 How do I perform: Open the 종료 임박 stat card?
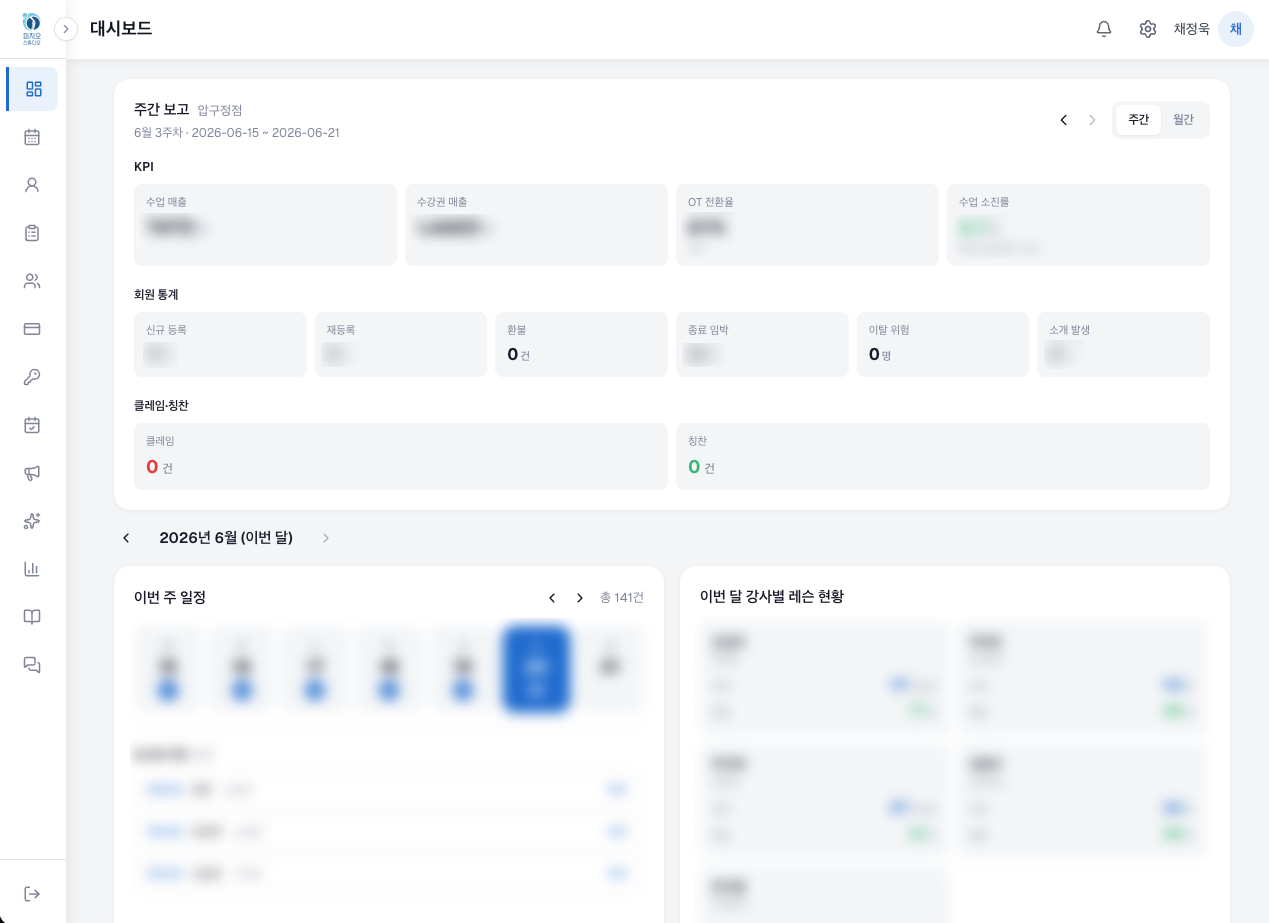pyautogui.click(x=762, y=345)
